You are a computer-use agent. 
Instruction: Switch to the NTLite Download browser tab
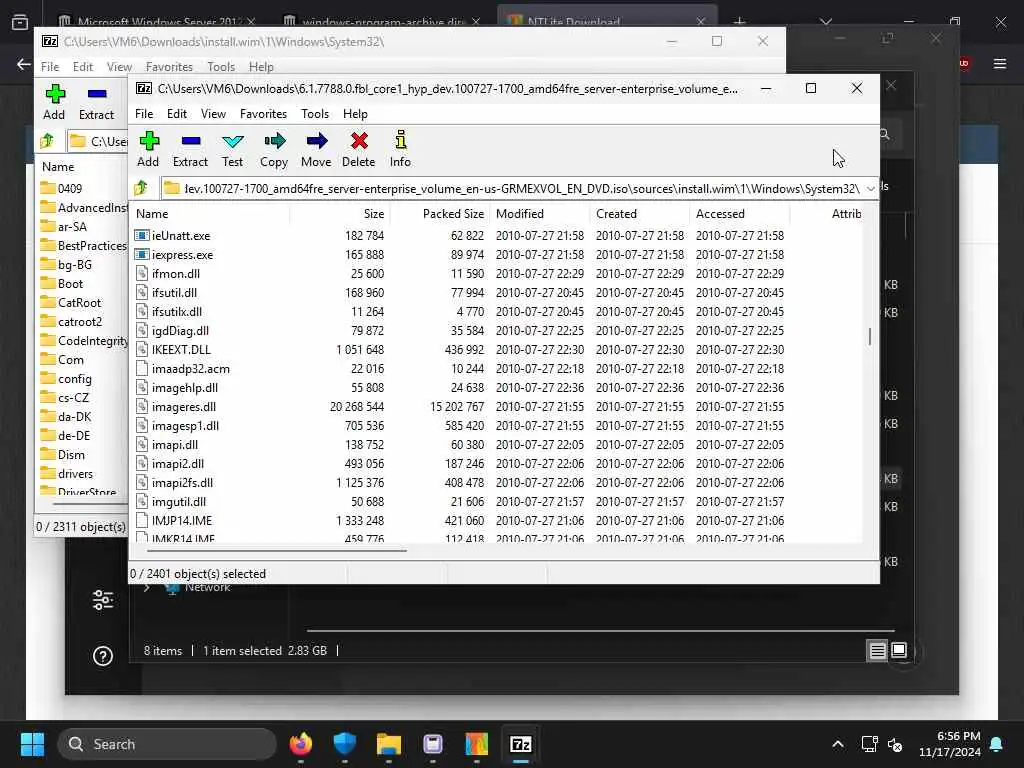coord(607,21)
